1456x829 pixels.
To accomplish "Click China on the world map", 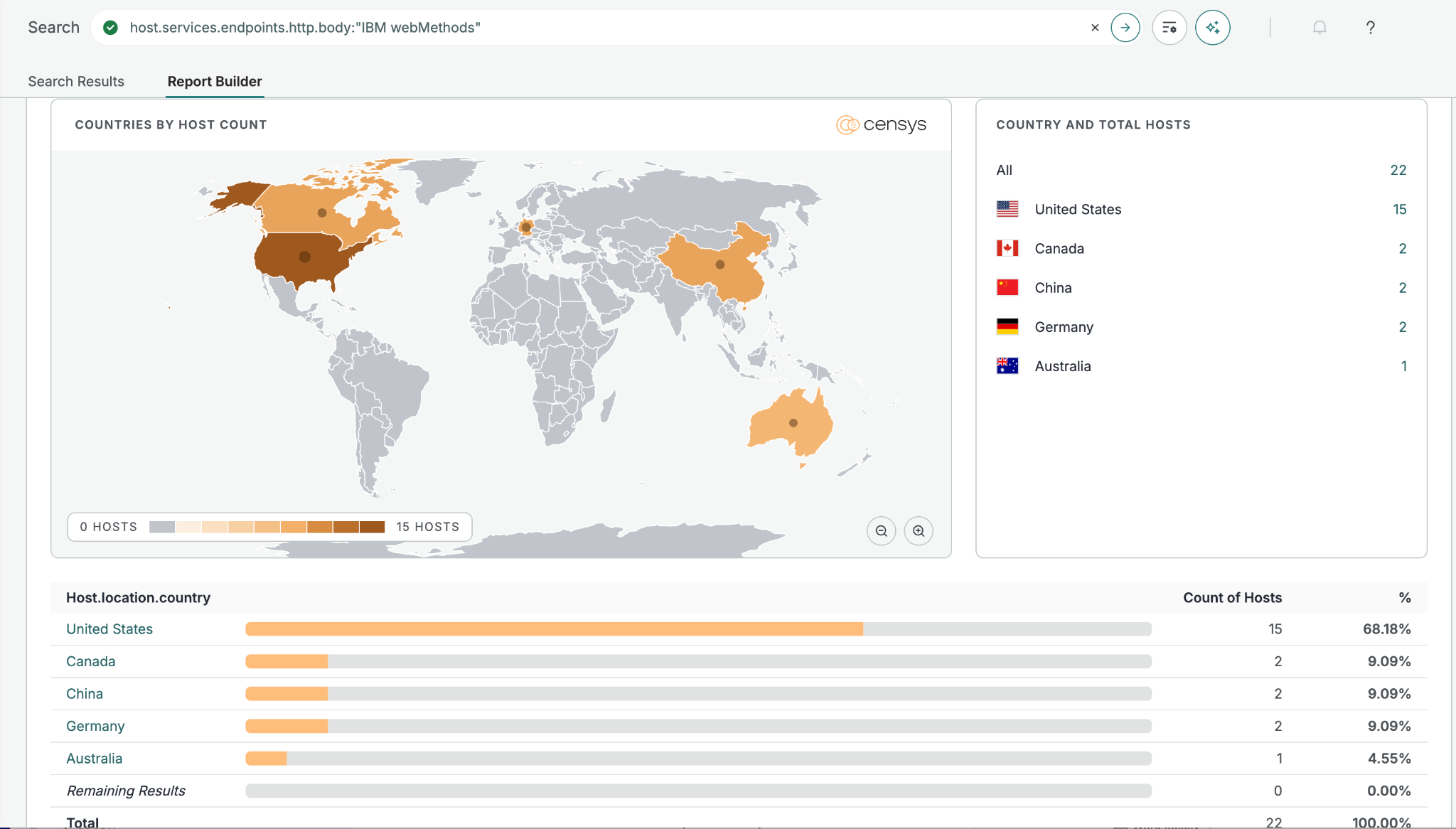I will pyautogui.click(x=719, y=264).
